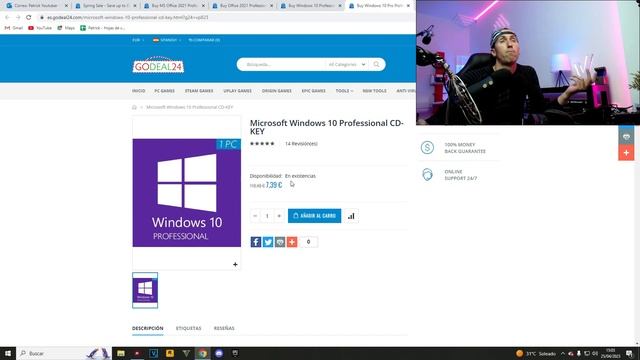
Task: Click the Añadir al carro button
Action: coord(314,216)
